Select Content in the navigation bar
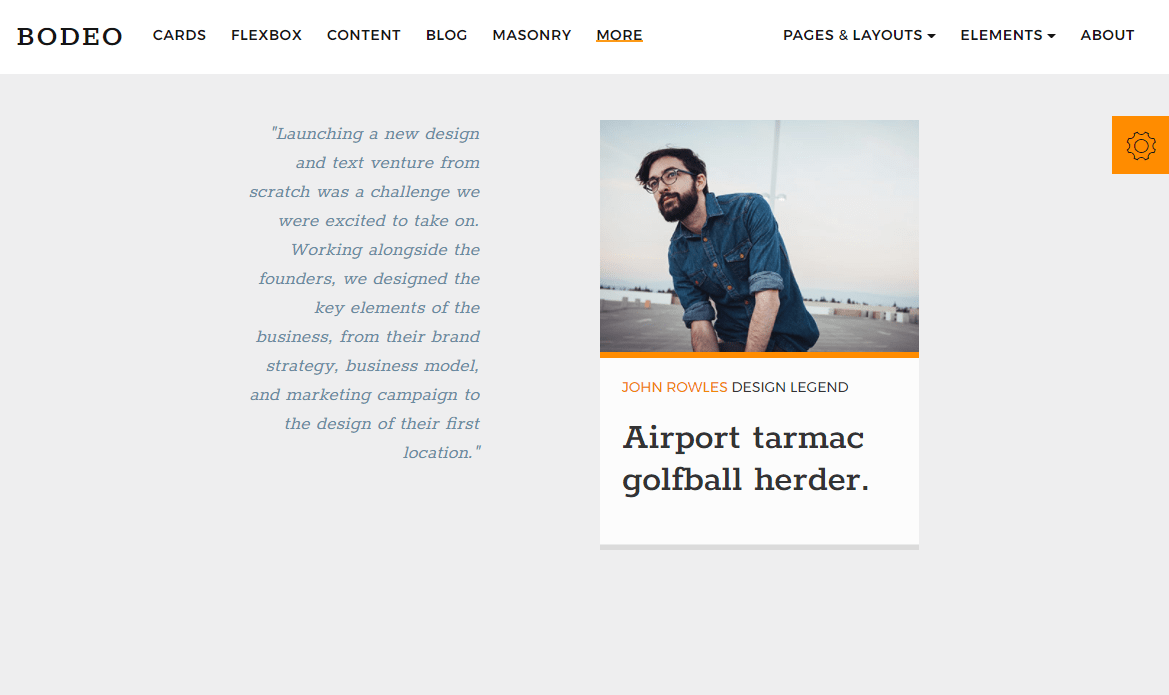The image size is (1169, 695). [x=364, y=35]
